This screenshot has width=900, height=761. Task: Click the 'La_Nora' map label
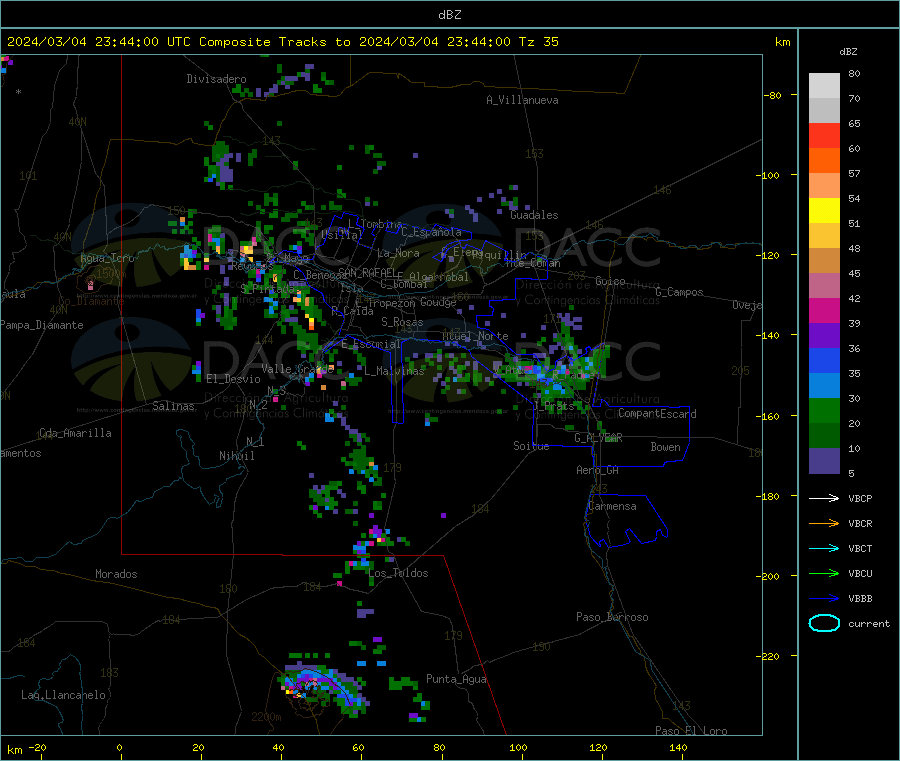click(x=398, y=253)
